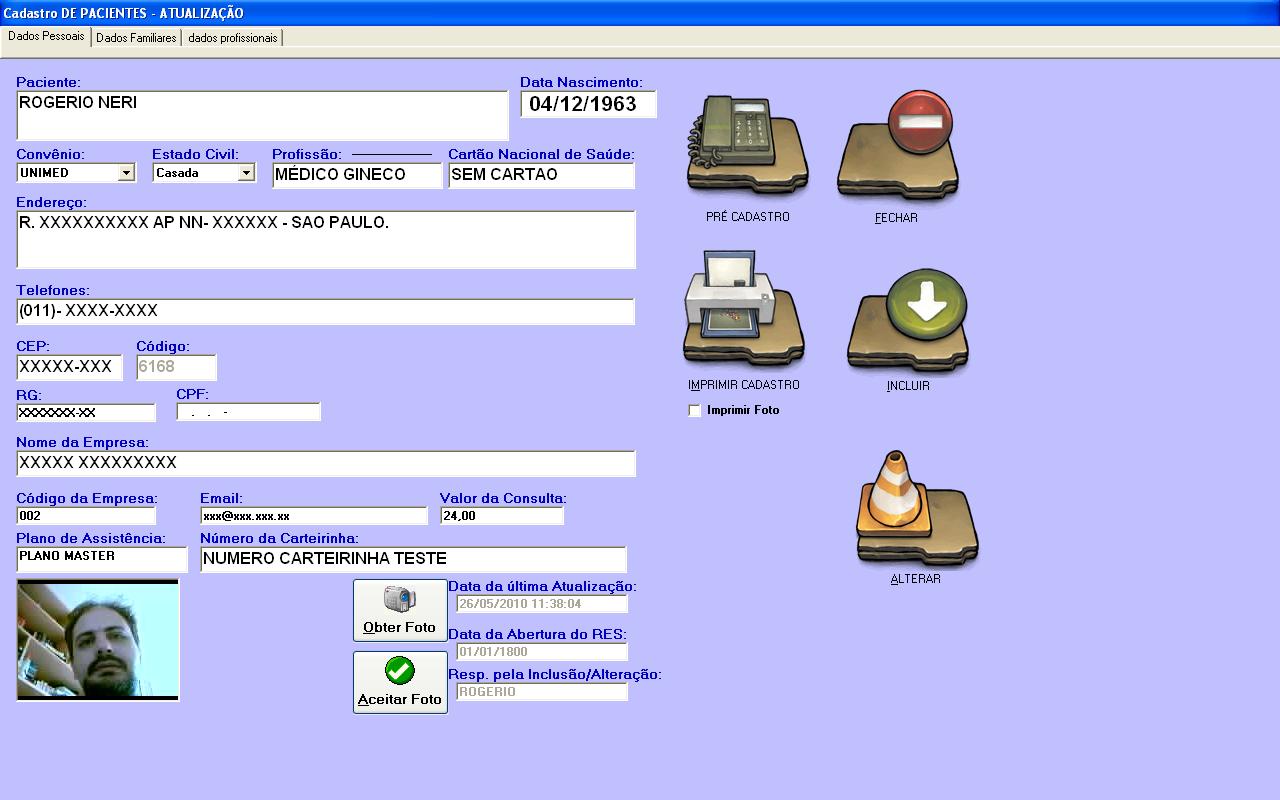Click the PRÉ CADASTRO label text

748,217
